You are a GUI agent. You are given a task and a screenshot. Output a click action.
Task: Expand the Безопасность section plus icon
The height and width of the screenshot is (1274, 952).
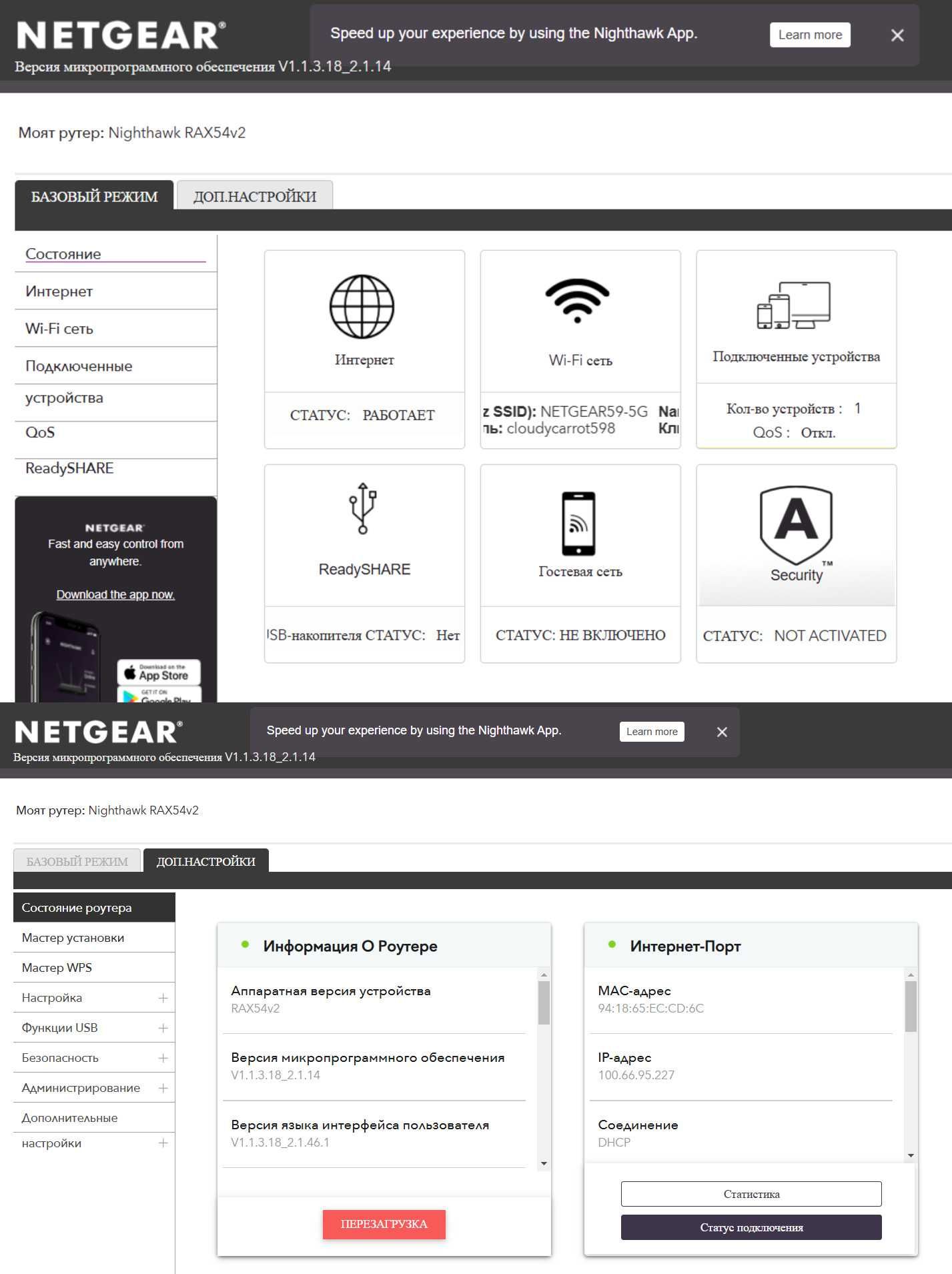(x=163, y=1058)
